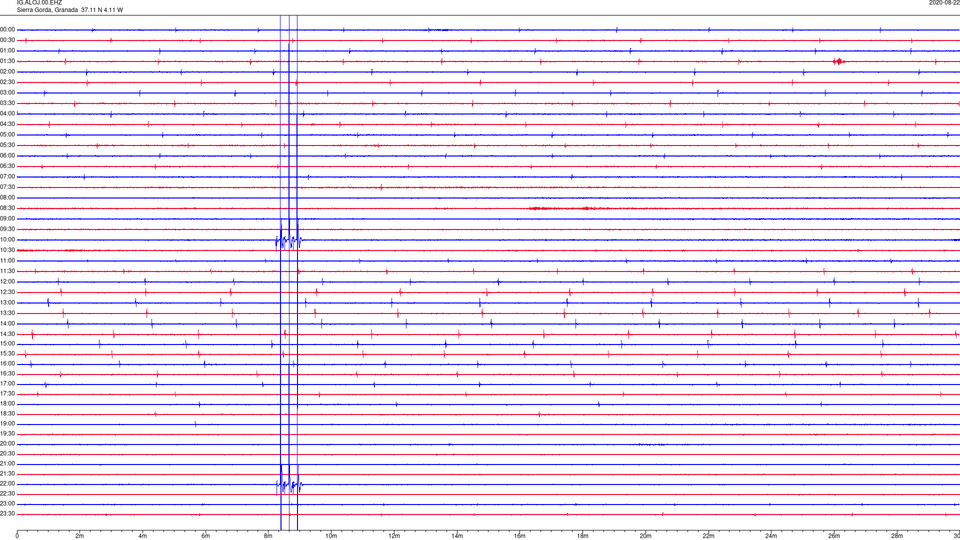Screen dimensions: 960x540
Task: Select the 16:00 trace time label
Action: 7,364
